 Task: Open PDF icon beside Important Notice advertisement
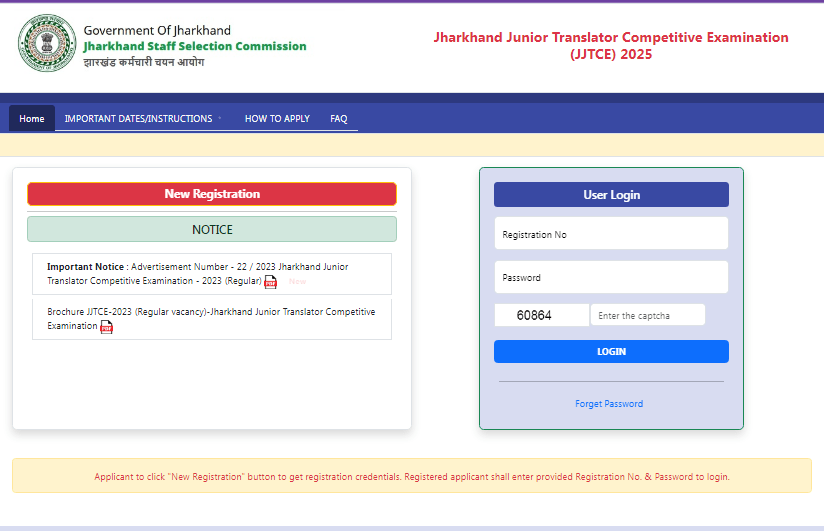click(x=270, y=282)
